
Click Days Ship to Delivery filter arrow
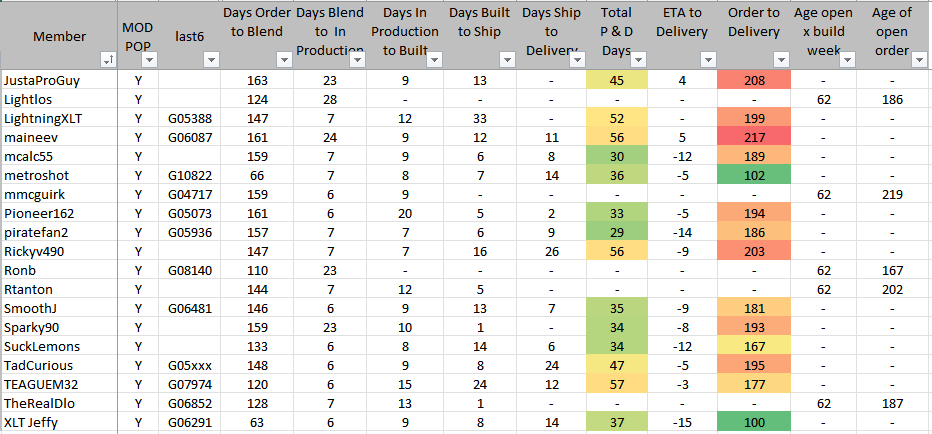[x=580, y=61]
